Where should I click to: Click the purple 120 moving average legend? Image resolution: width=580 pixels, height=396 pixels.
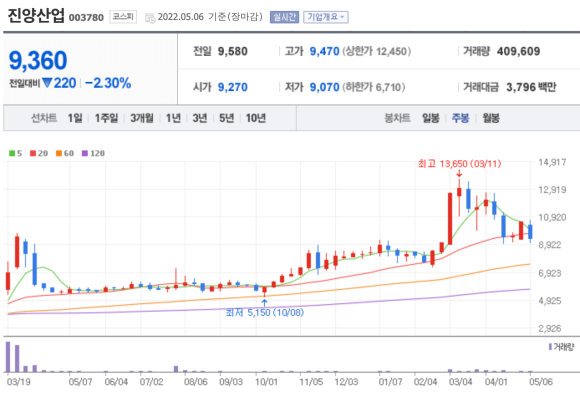pos(93,153)
